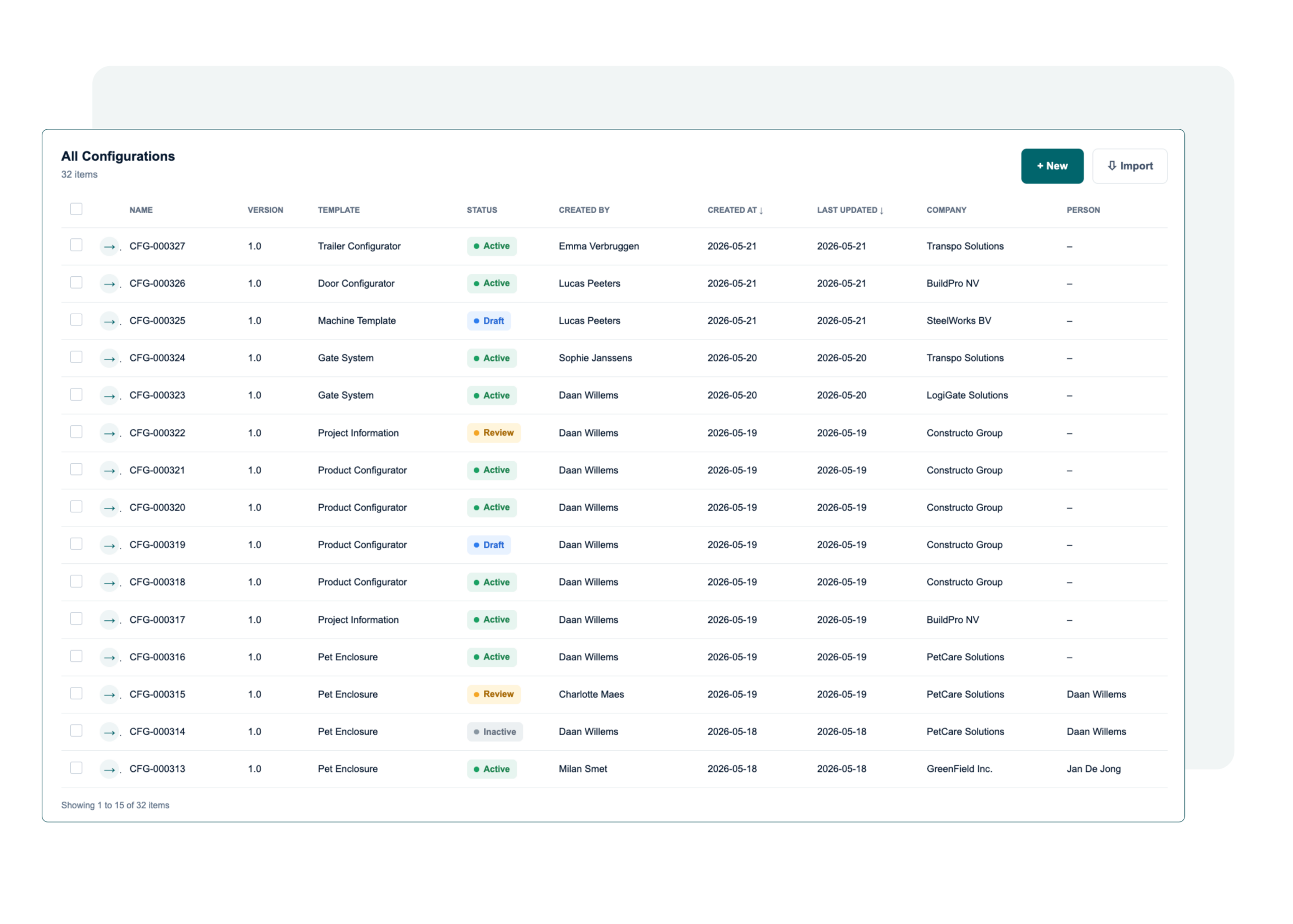Open CFG-000314 via its arrow icon
Screen dimensions: 1293x924
(109, 732)
